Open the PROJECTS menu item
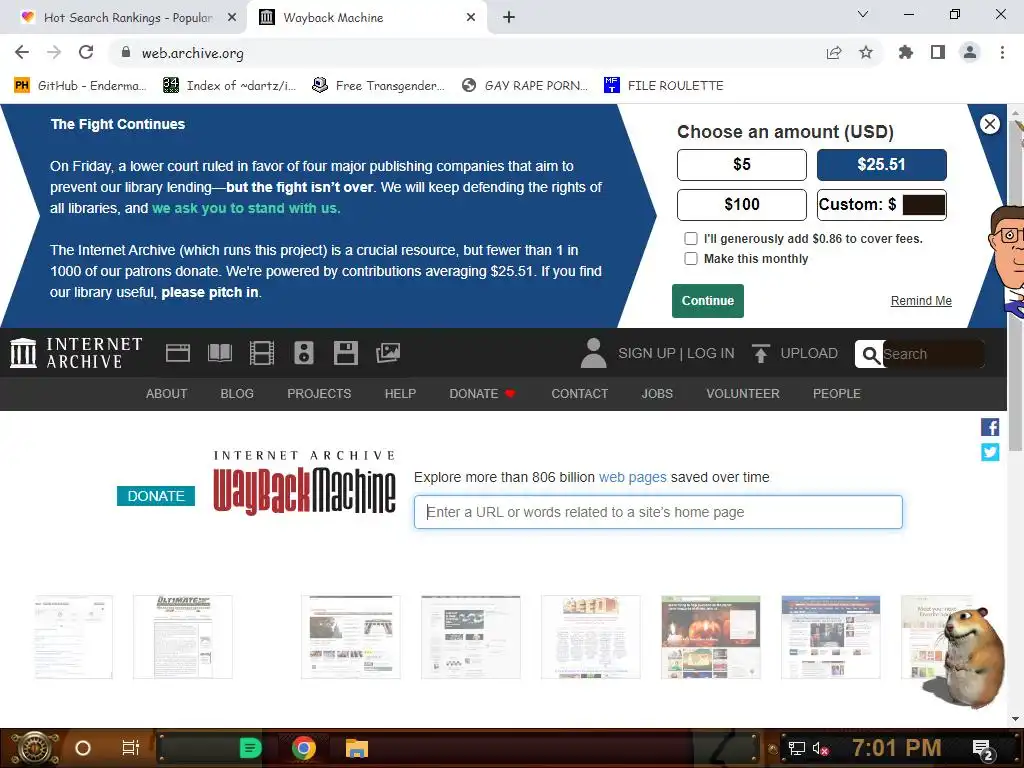 coord(319,394)
